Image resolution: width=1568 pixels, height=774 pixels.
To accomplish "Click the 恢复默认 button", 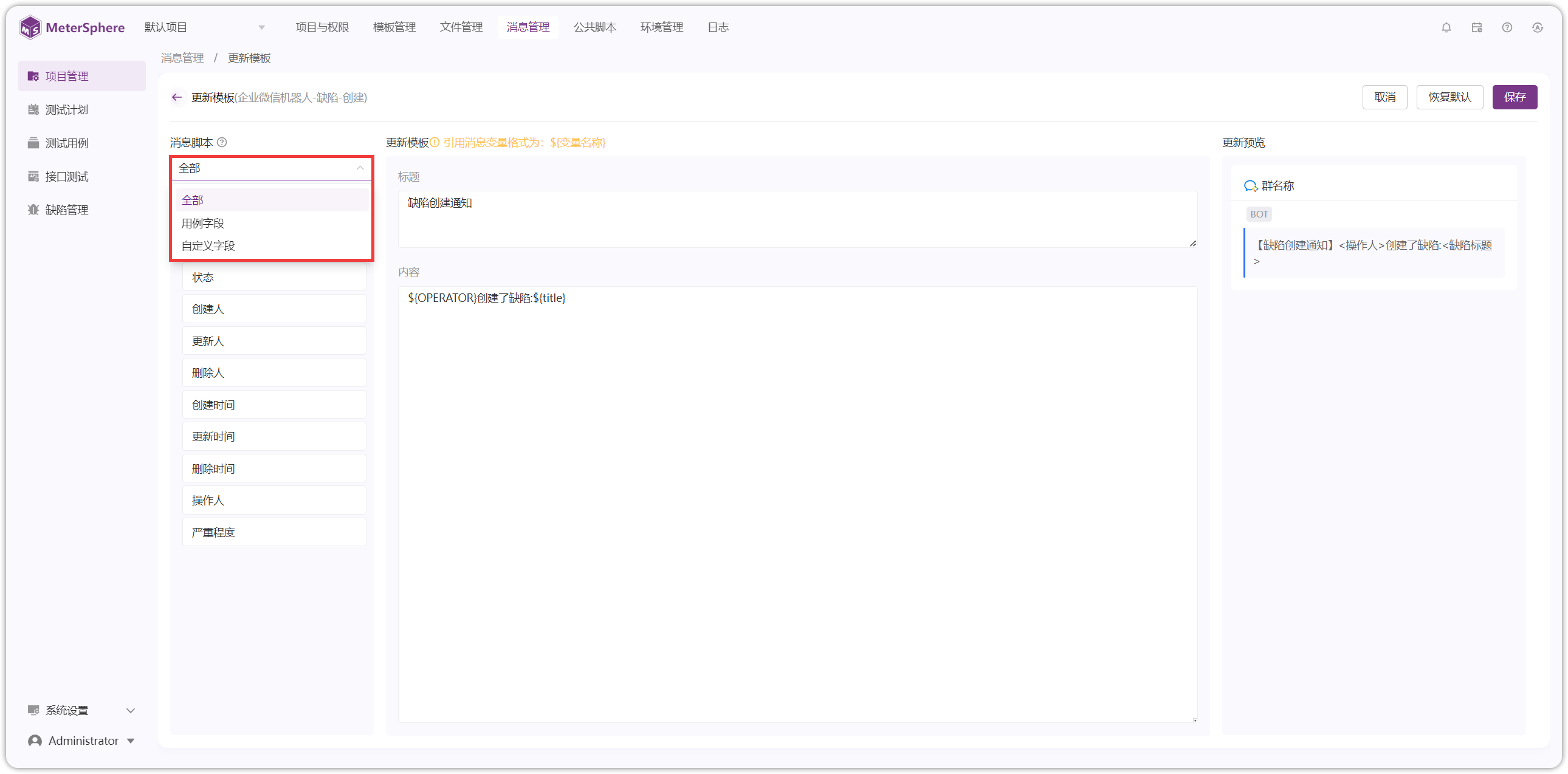I will (1449, 97).
